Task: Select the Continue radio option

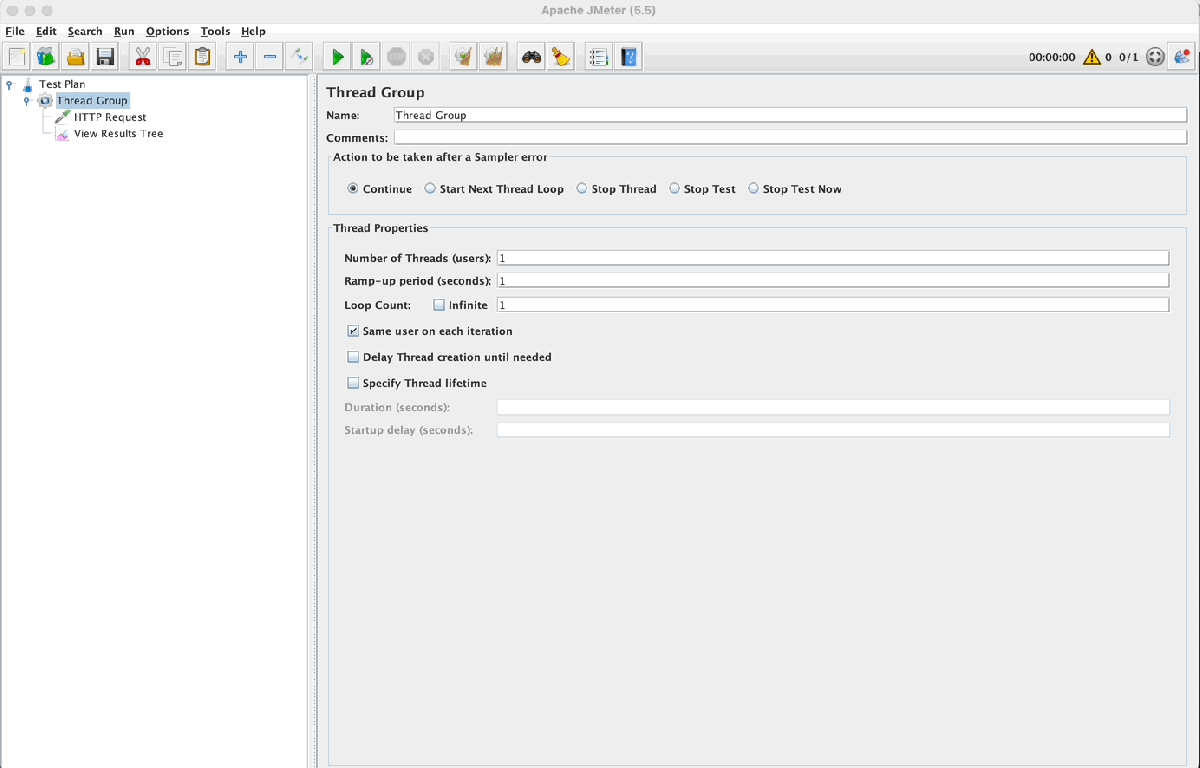Action: (x=380, y=189)
